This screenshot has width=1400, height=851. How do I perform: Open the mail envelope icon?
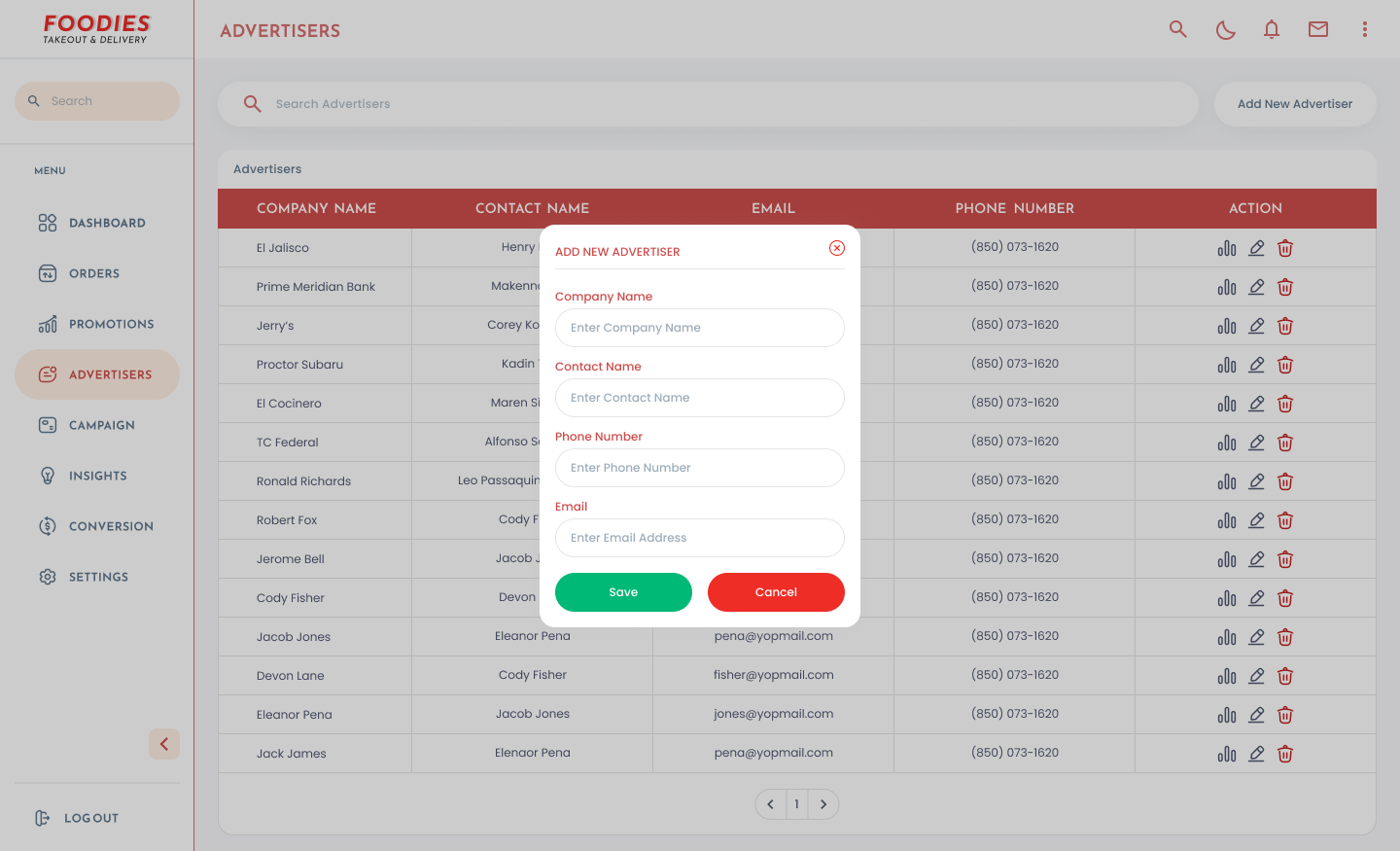(1318, 29)
